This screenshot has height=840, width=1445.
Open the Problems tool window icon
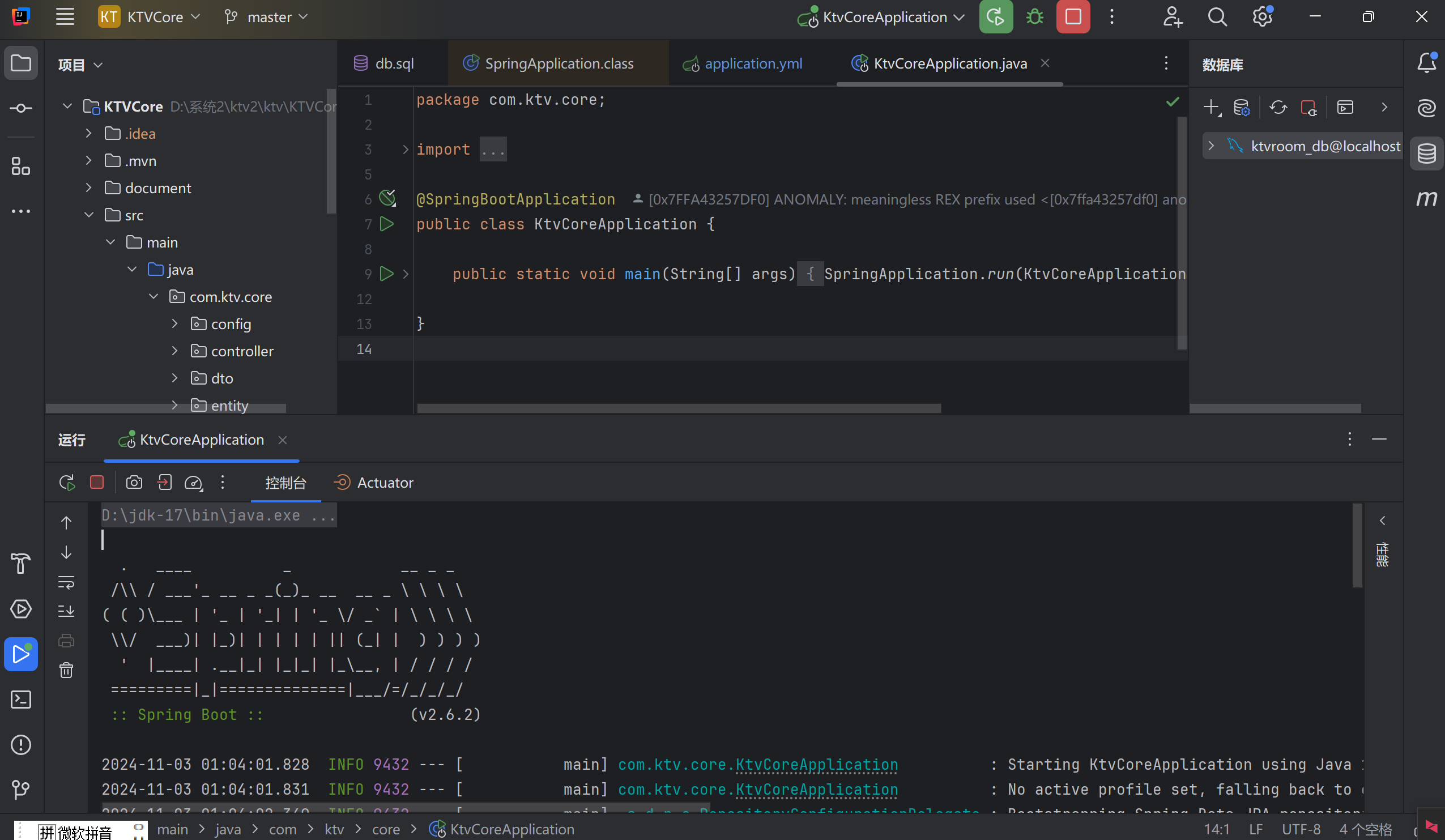tap(21, 745)
